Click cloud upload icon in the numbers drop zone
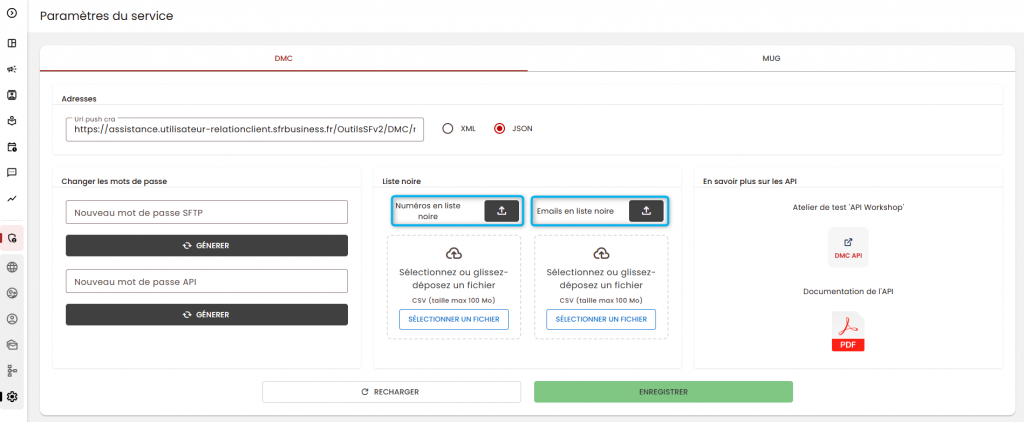 tap(454, 253)
